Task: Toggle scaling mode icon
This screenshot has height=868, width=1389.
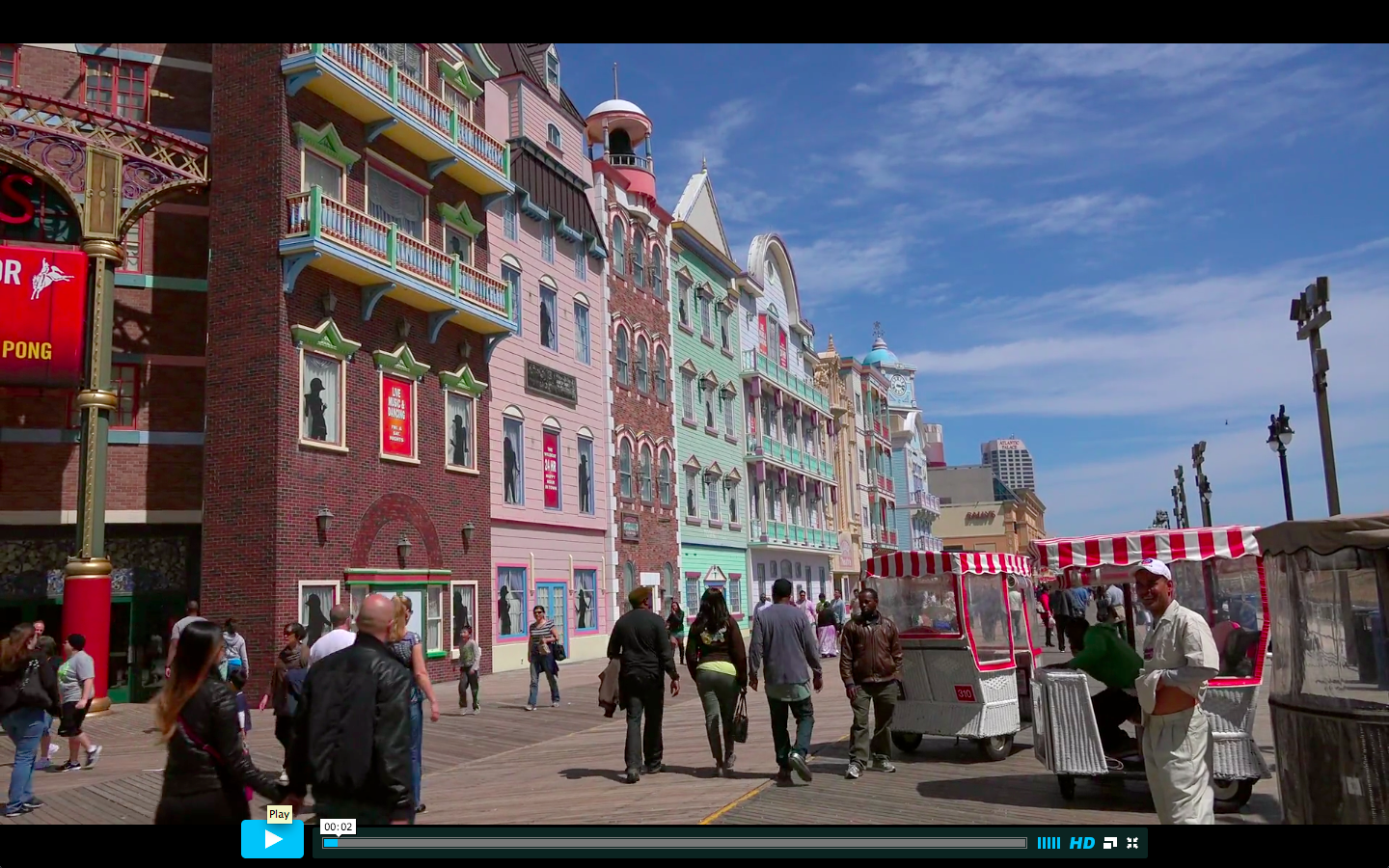Action: pos(1109,843)
